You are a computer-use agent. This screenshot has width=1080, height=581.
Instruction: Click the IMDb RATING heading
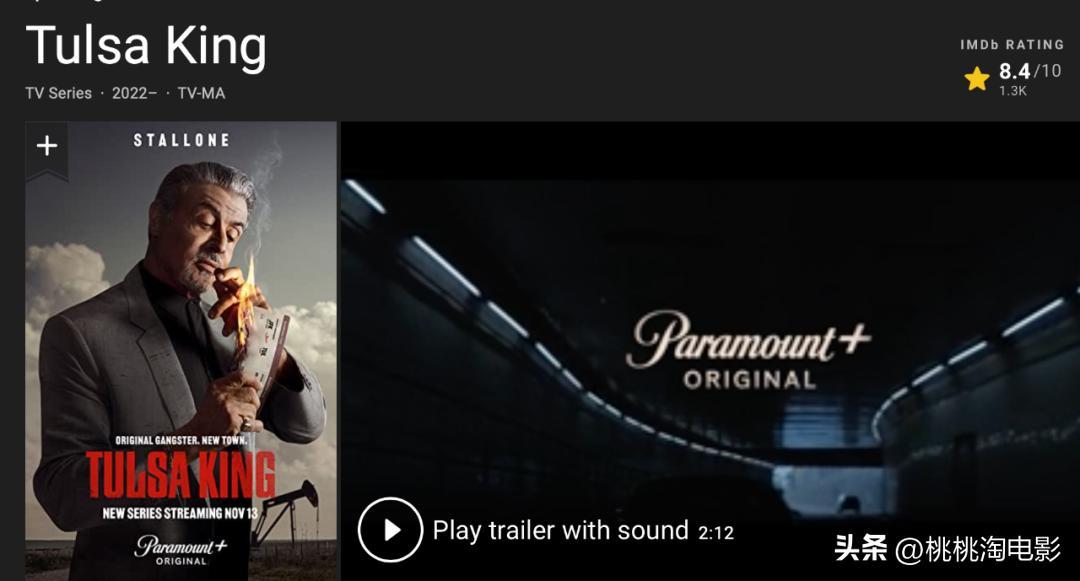1012,45
